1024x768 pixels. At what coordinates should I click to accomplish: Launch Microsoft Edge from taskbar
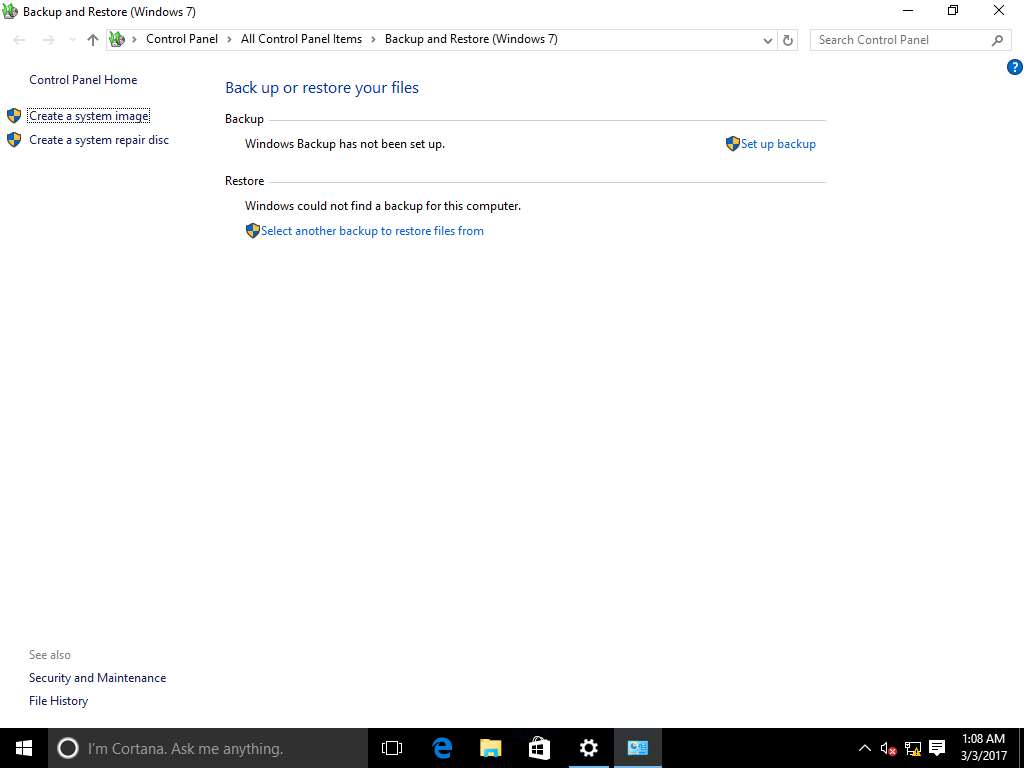click(442, 748)
